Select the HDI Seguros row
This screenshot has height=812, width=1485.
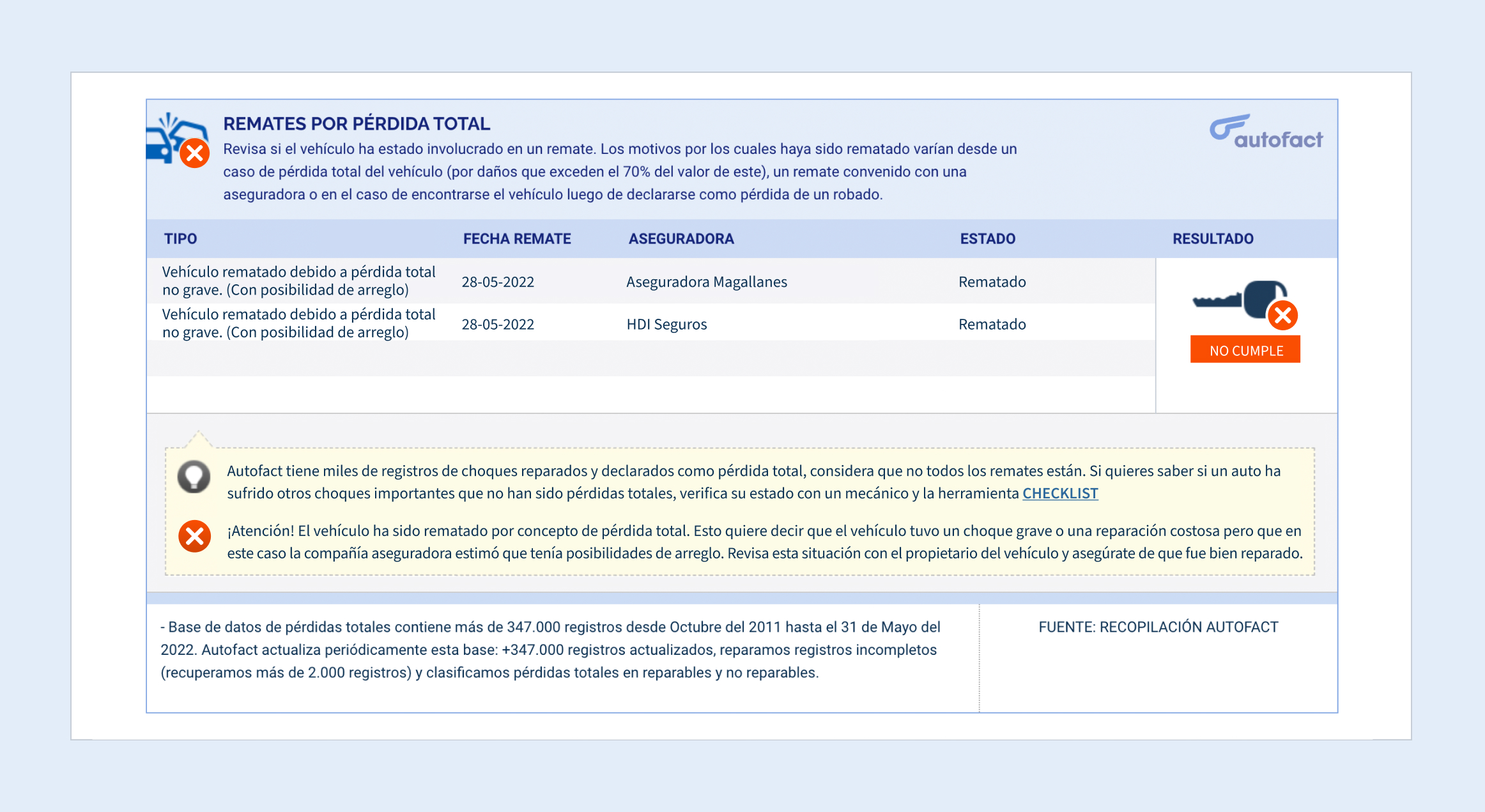point(666,324)
